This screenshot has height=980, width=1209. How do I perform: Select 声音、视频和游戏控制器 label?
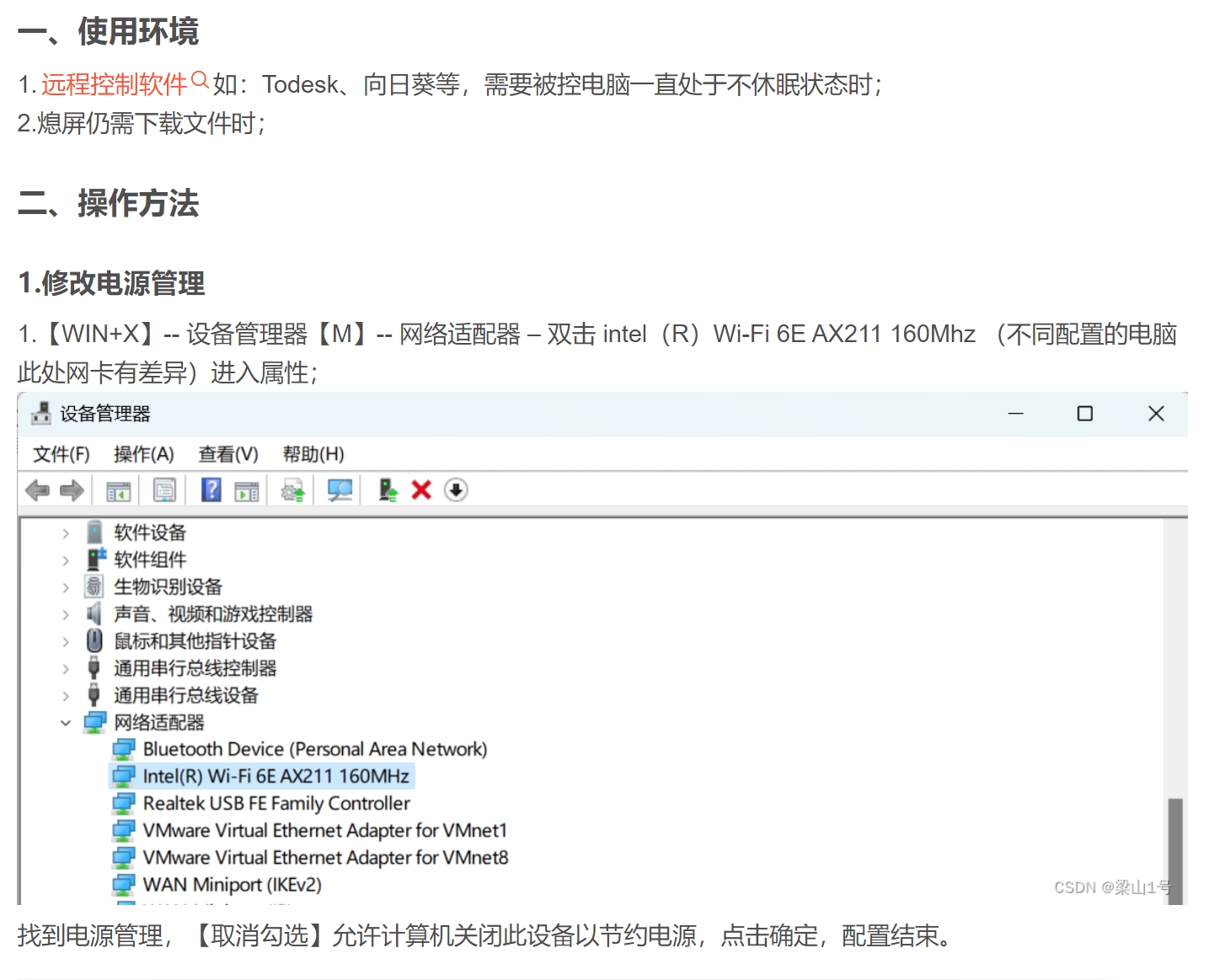[x=213, y=613]
